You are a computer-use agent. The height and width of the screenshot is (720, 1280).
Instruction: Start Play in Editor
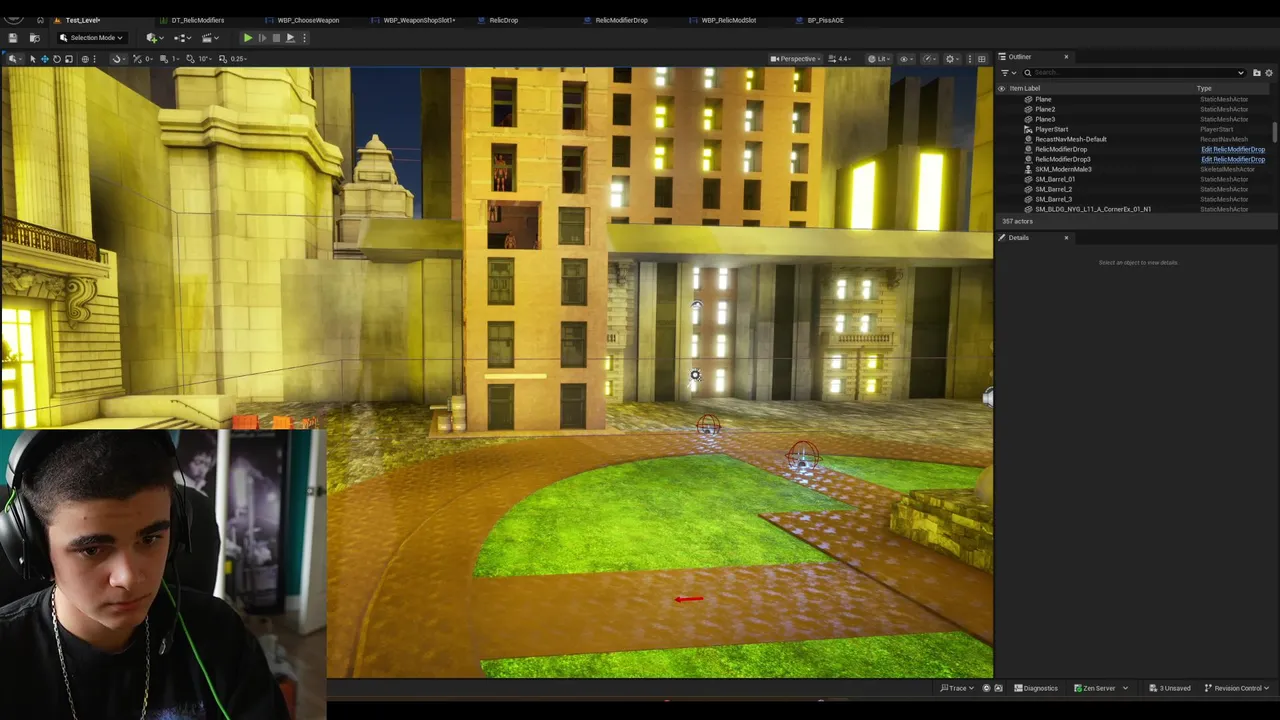point(248,38)
